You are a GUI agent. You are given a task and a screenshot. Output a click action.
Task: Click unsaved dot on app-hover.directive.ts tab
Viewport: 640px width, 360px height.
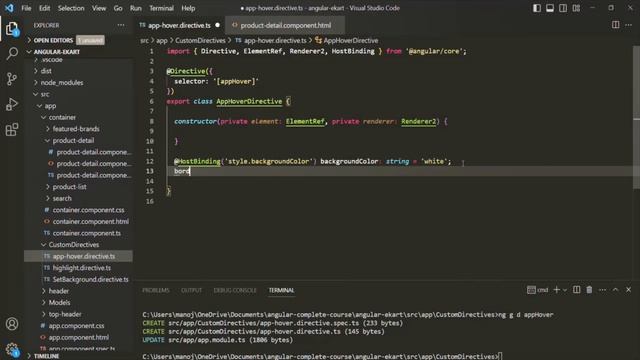218,25
